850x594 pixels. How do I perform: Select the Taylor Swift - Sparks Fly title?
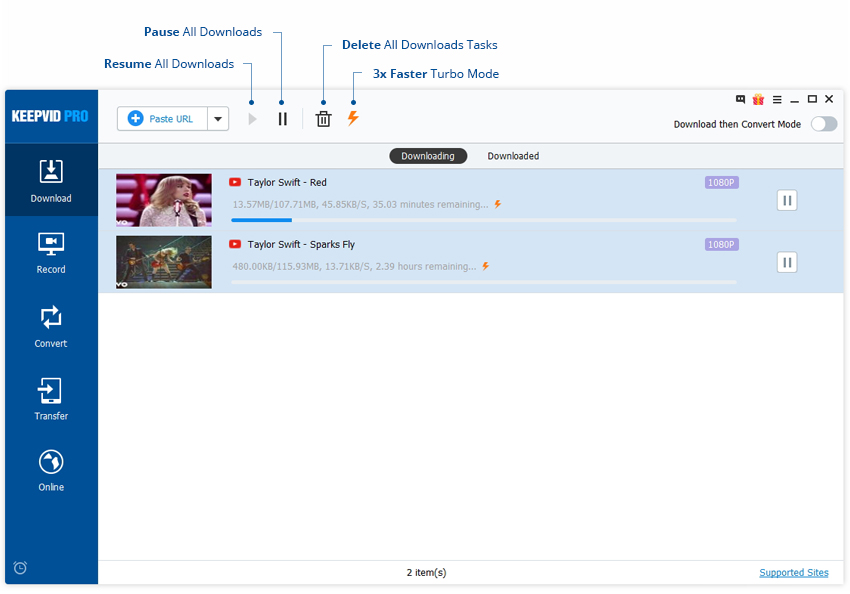[301, 244]
